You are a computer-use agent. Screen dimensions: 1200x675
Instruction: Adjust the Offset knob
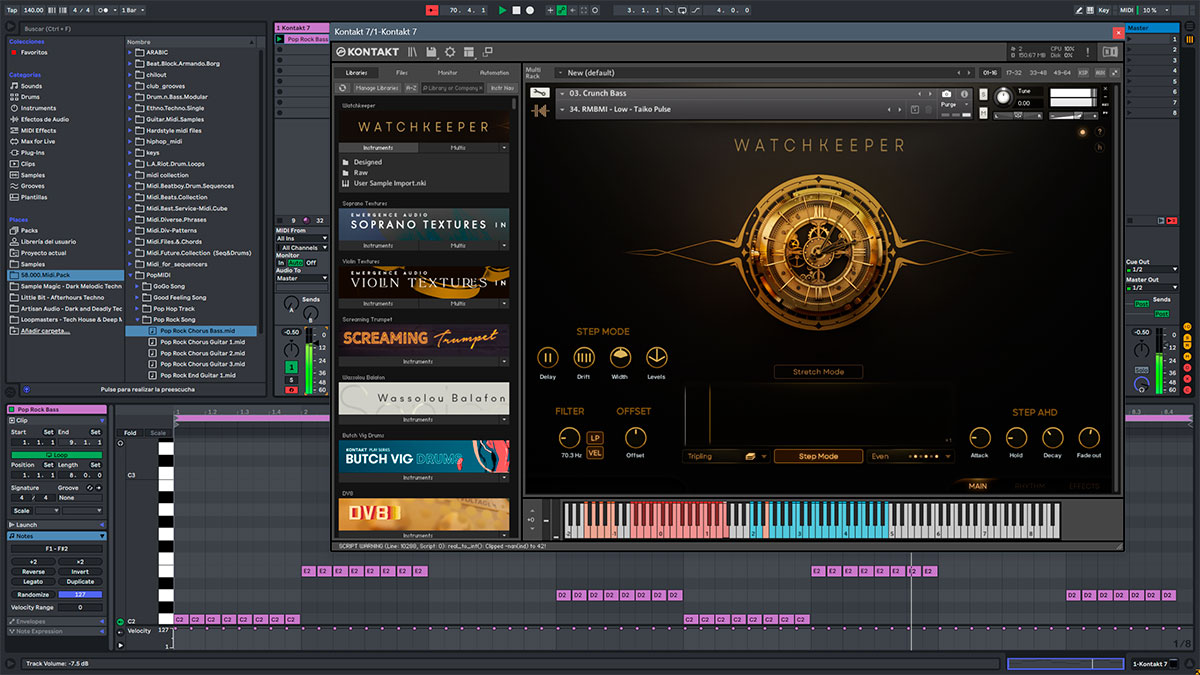pyautogui.click(x=635, y=437)
